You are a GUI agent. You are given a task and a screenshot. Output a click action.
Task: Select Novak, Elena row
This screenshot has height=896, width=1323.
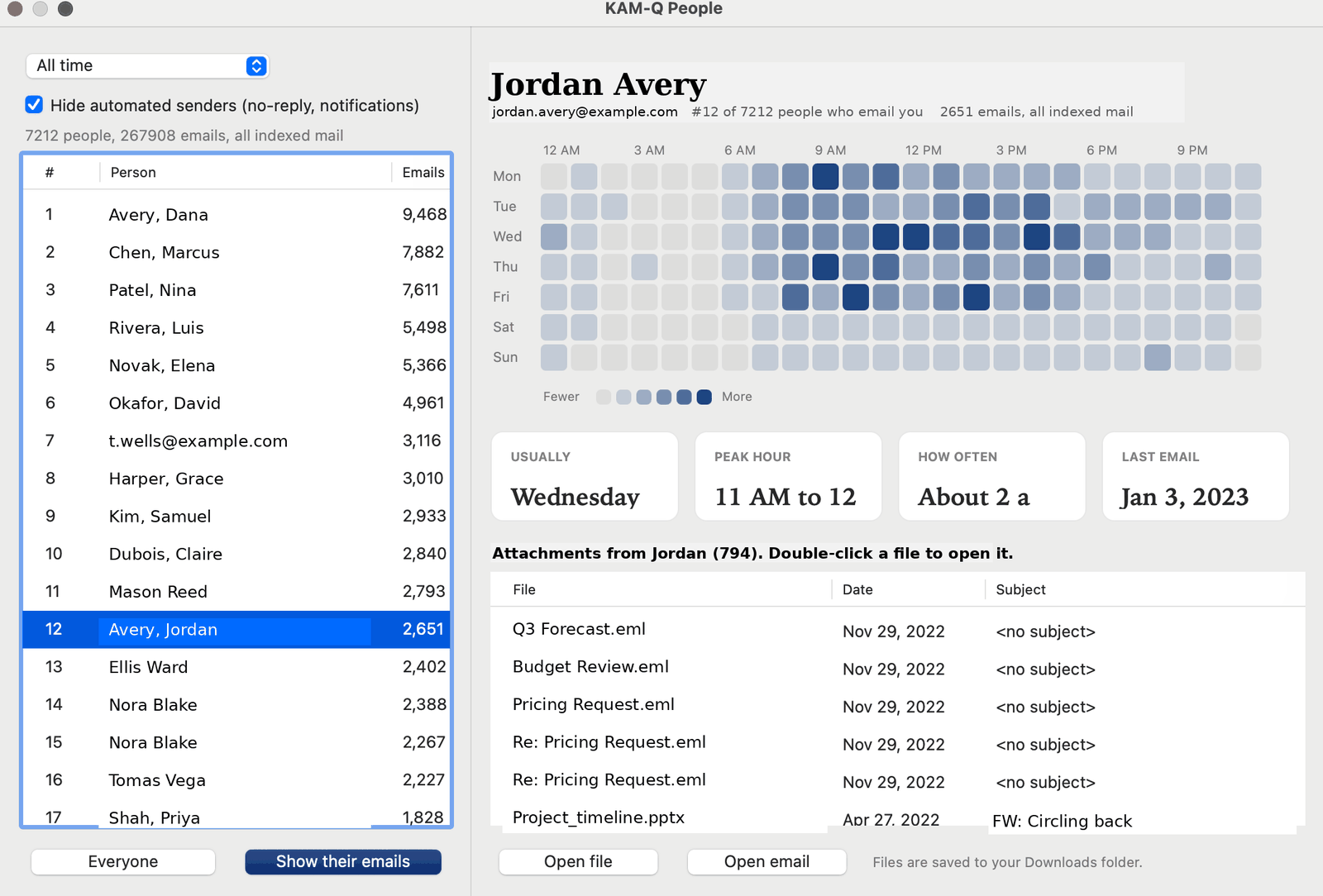tap(236, 365)
